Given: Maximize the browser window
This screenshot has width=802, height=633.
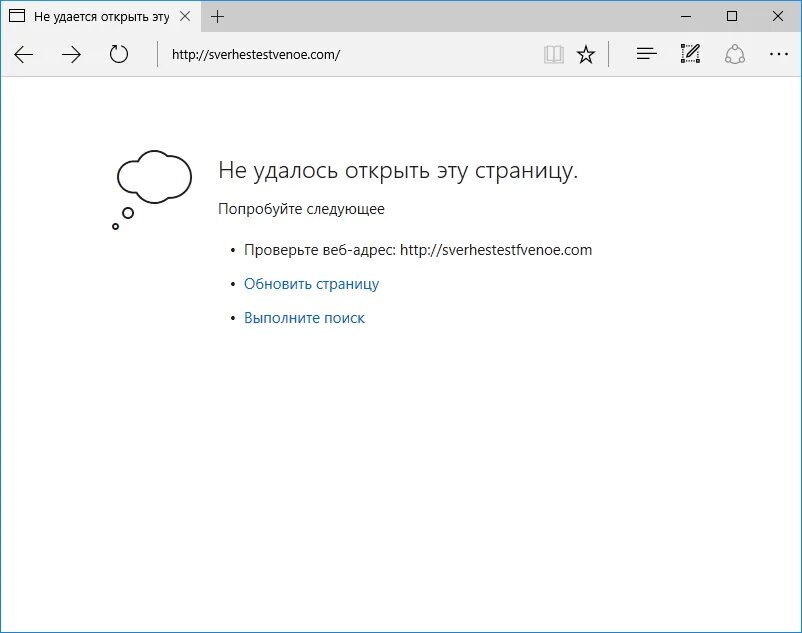Looking at the screenshot, I should click(x=732, y=16).
